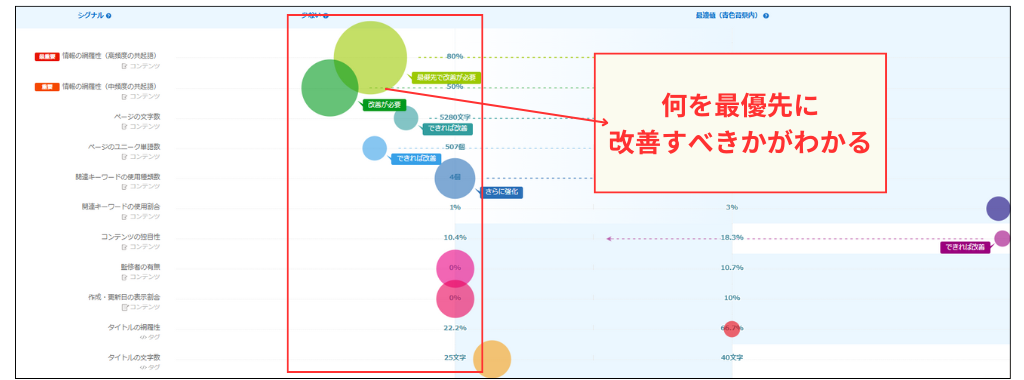Click the さらに強化 tag
Viewport: 1024px width, 380px height.
point(503,193)
